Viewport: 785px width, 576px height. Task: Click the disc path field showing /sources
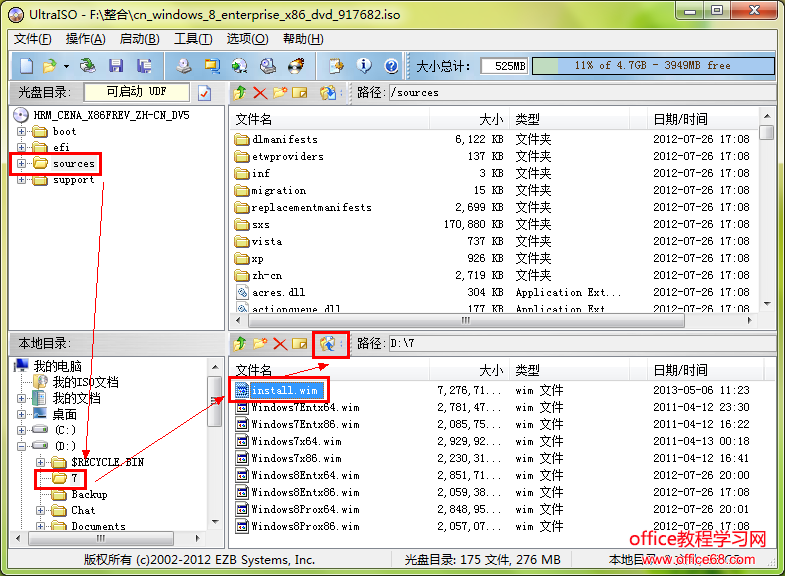[x=582, y=93]
